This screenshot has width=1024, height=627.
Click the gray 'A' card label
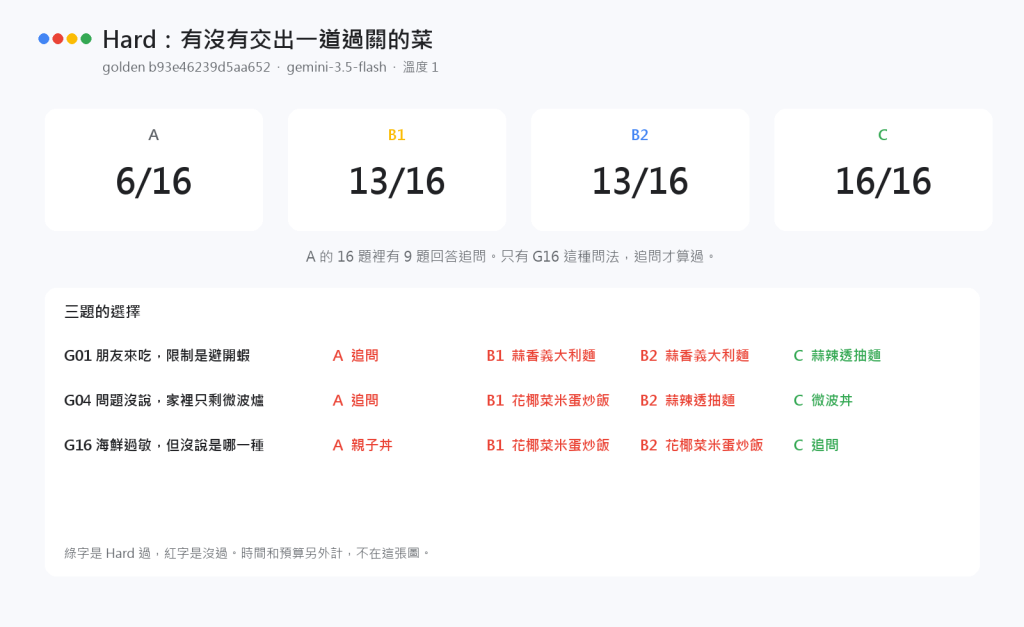[x=153, y=135]
